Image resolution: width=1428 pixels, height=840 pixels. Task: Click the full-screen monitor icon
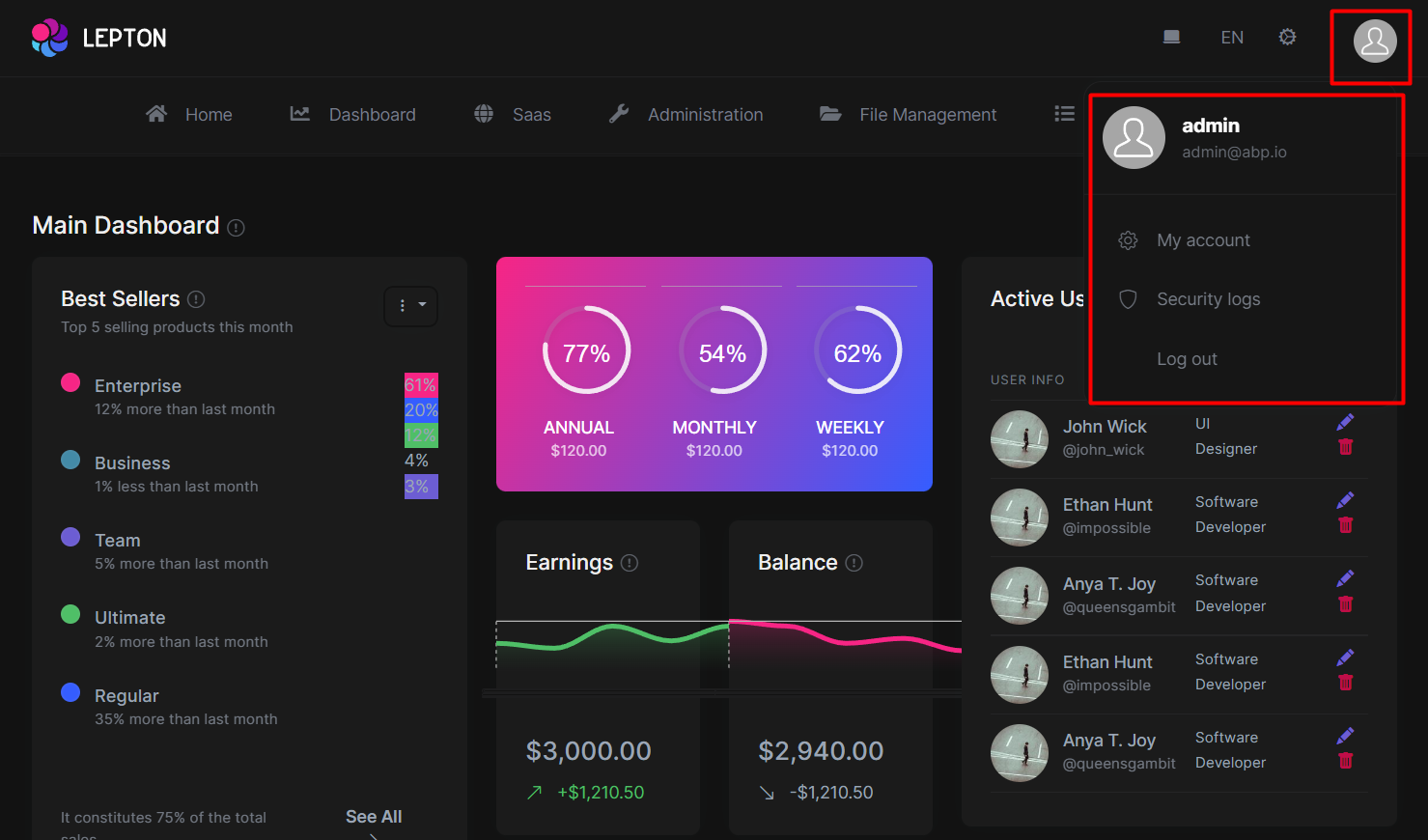(x=1171, y=36)
